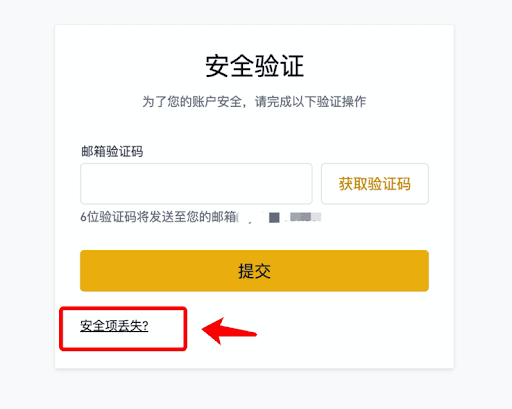Click the 邮箱验证码 input field

pos(196,184)
